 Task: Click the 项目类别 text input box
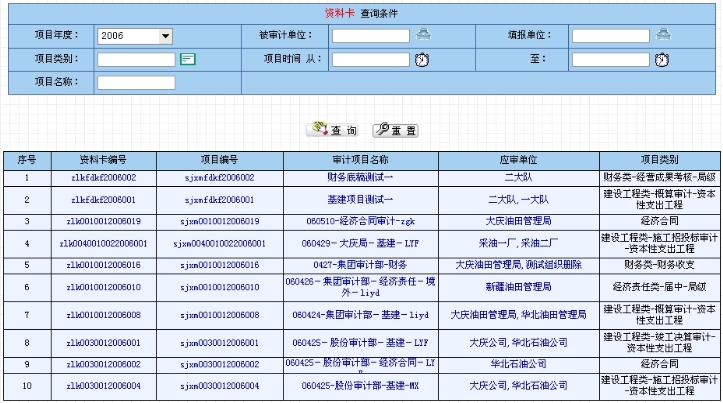tap(136, 59)
